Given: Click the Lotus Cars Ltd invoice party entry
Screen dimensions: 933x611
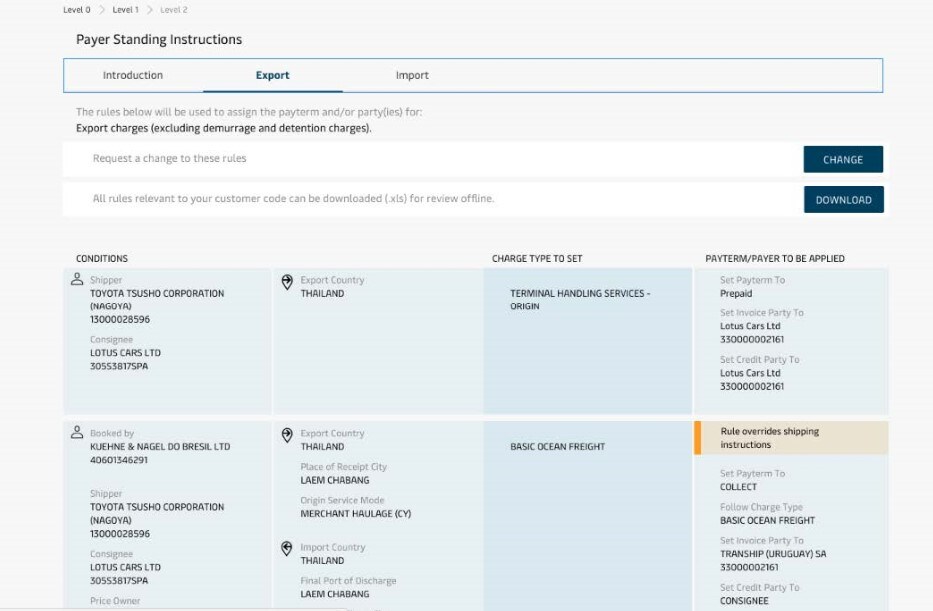Looking at the screenshot, I should 750,326.
